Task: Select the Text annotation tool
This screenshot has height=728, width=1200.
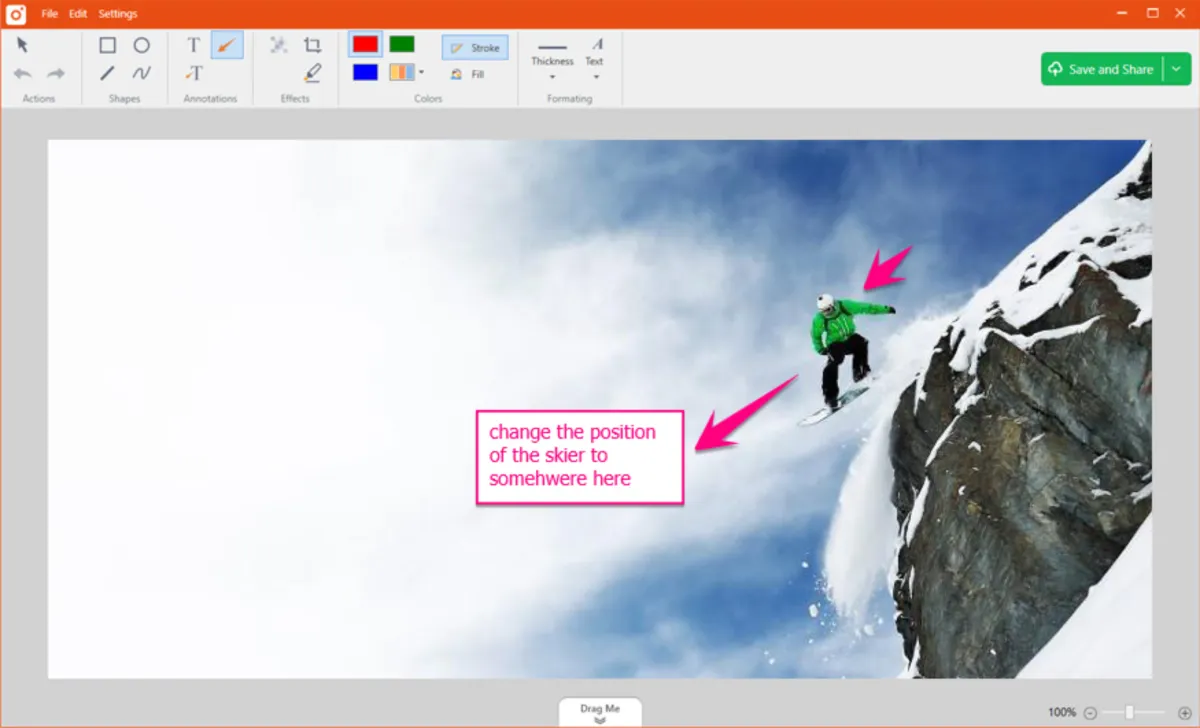Action: tap(194, 45)
